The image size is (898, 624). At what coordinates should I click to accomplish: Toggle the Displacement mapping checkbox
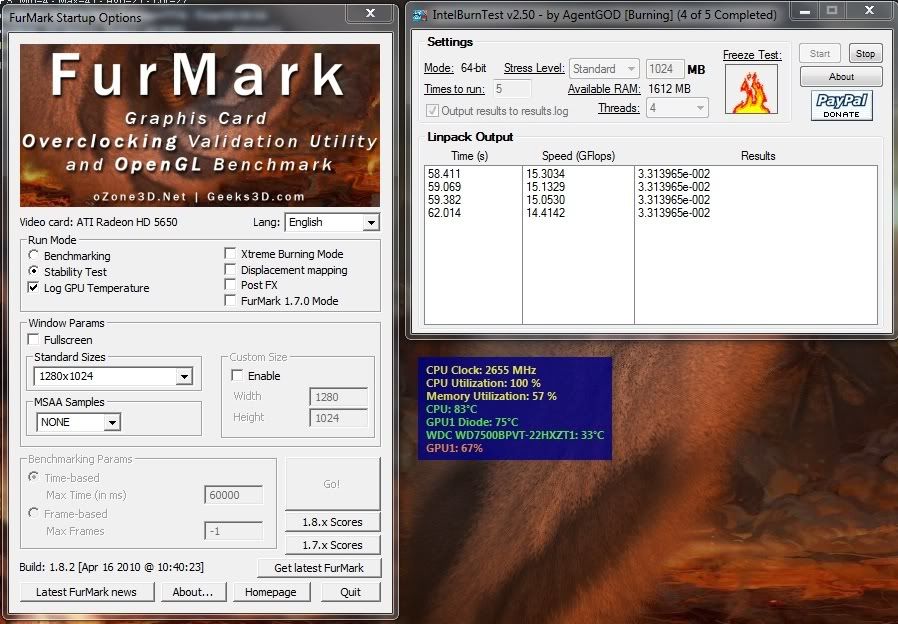(231, 270)
